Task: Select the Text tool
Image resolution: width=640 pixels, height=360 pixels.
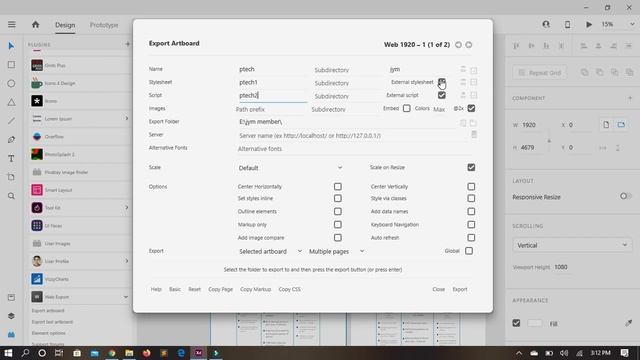Action: [x=11, y=158]
